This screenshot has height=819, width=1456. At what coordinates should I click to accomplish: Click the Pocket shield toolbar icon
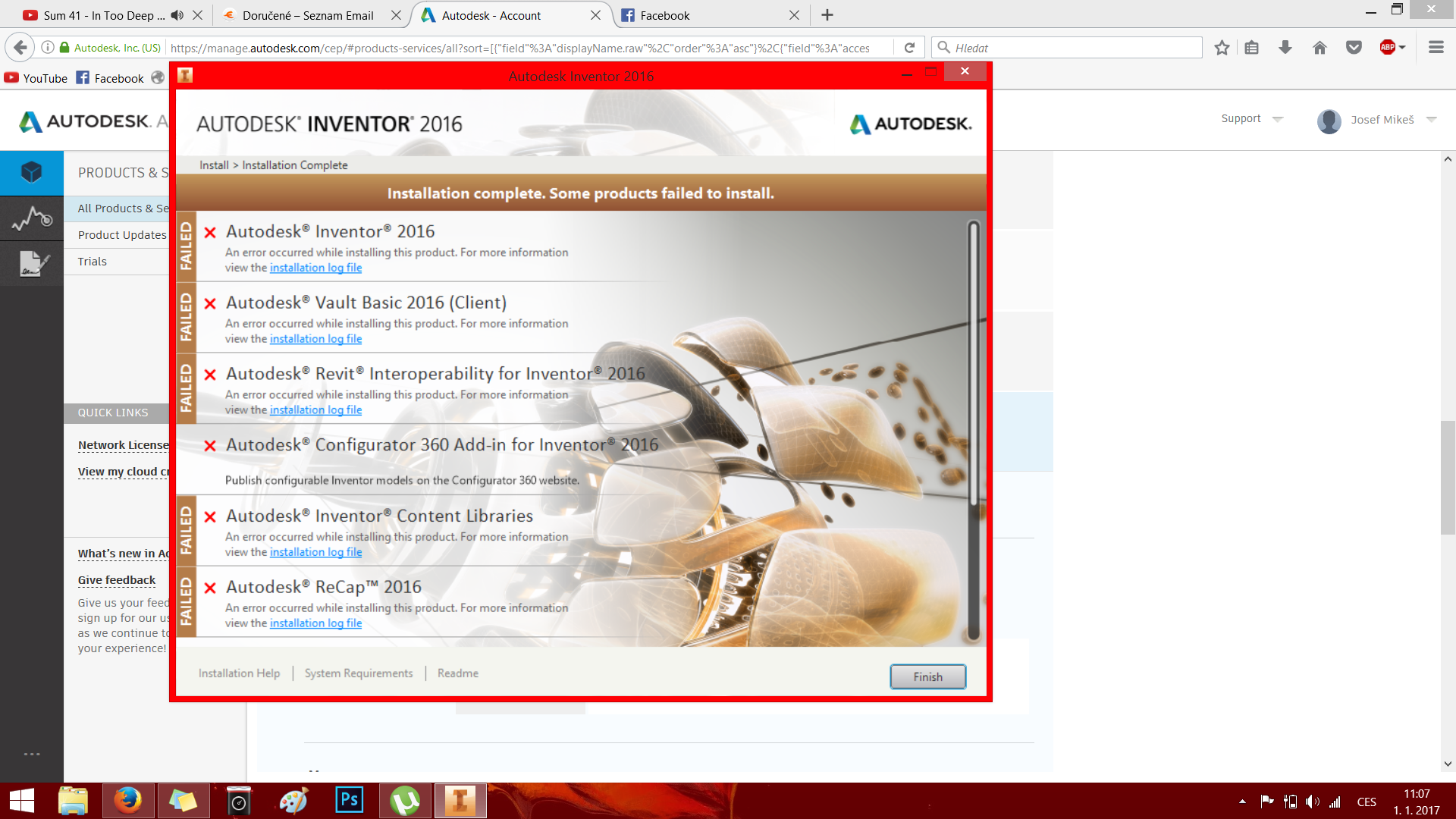tap(1354, 48)
